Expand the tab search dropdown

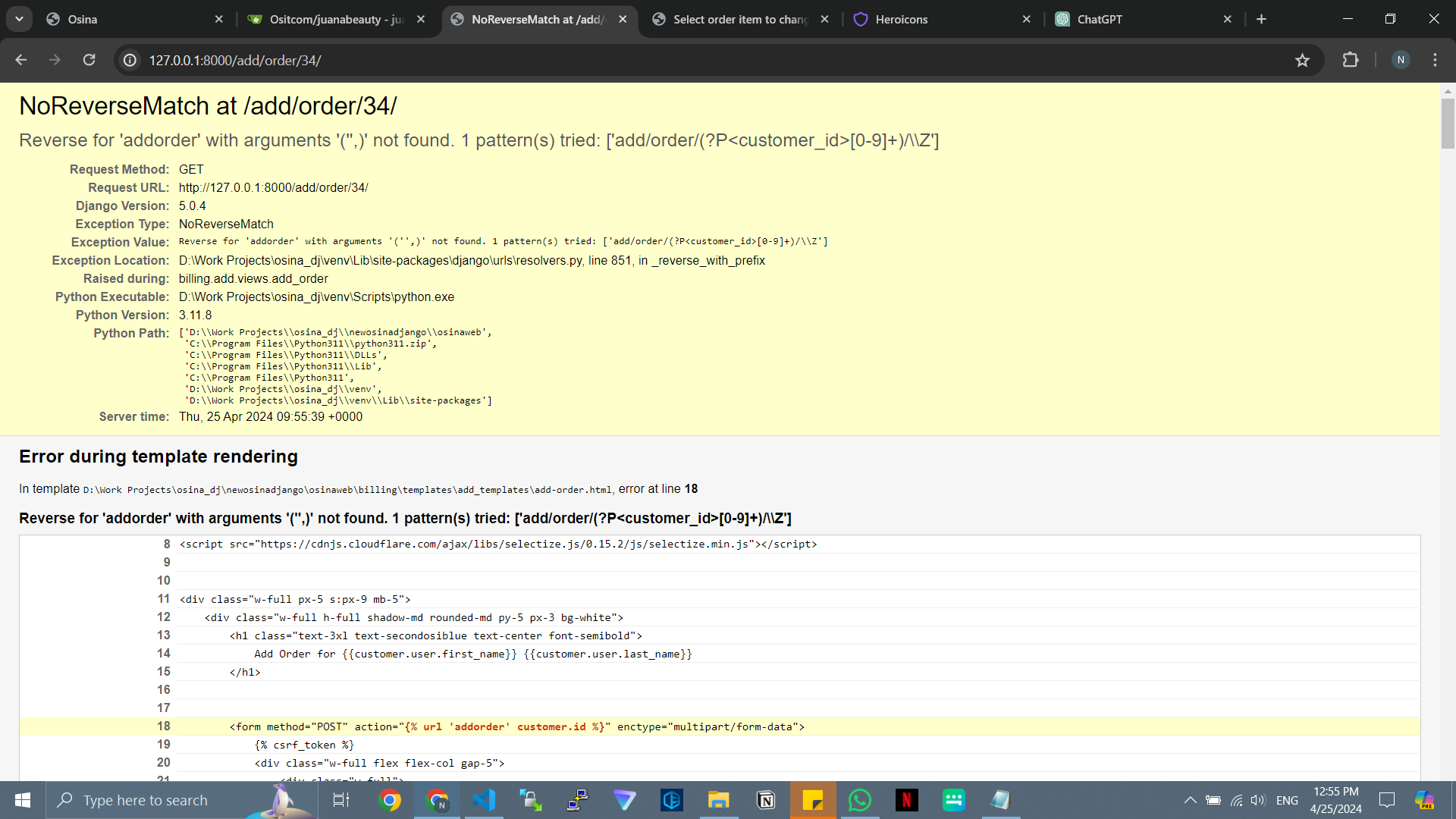pyautogui.click(x=19, y=19)
